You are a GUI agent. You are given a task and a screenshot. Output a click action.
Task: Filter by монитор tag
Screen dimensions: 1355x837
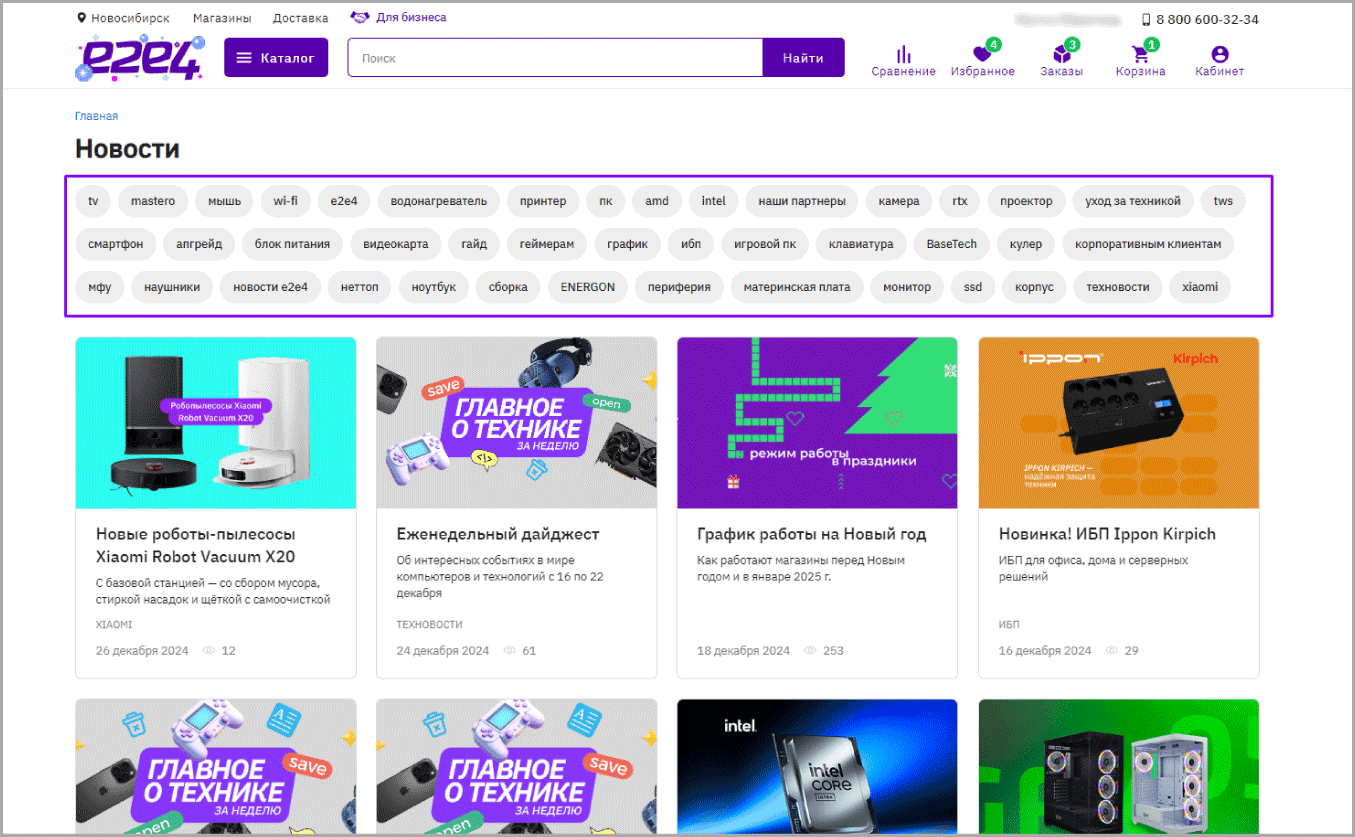click(907, 287)
